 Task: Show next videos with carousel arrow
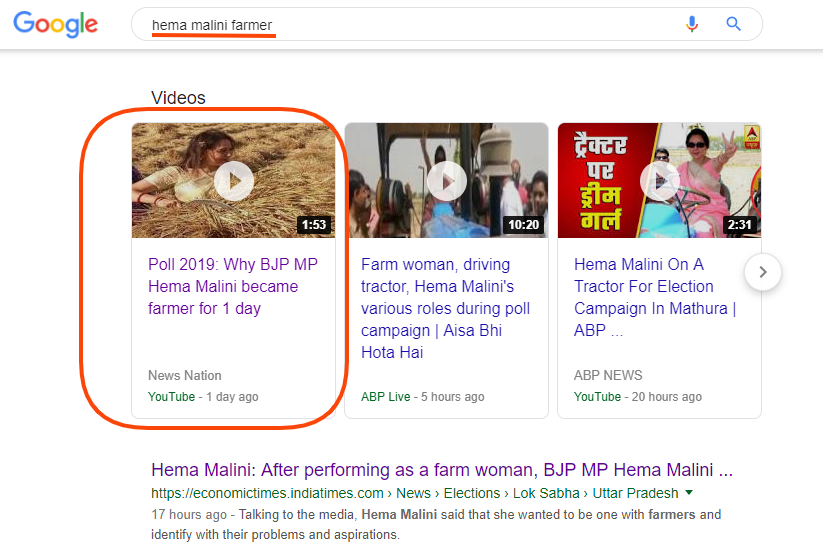763,272
